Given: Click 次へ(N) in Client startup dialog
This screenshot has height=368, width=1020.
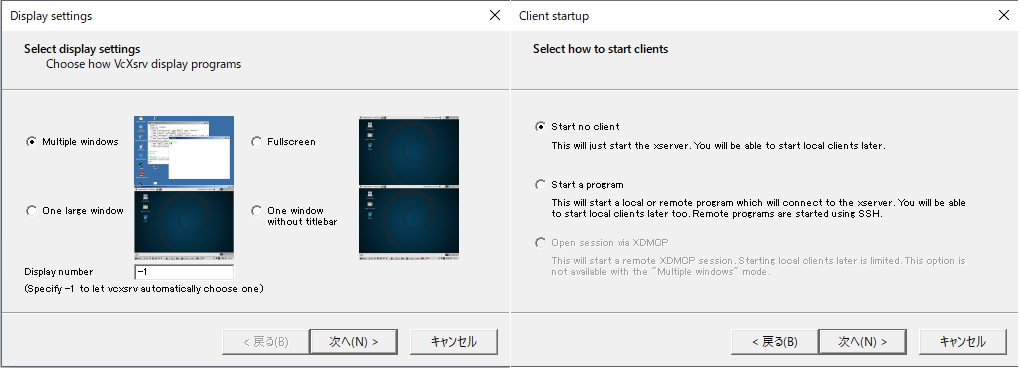Looking at the screenshot, I should click(863, 341).
